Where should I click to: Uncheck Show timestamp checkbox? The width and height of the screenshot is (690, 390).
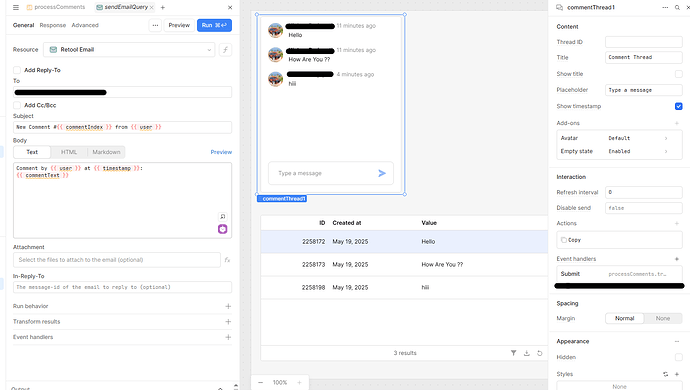point(679,106)
